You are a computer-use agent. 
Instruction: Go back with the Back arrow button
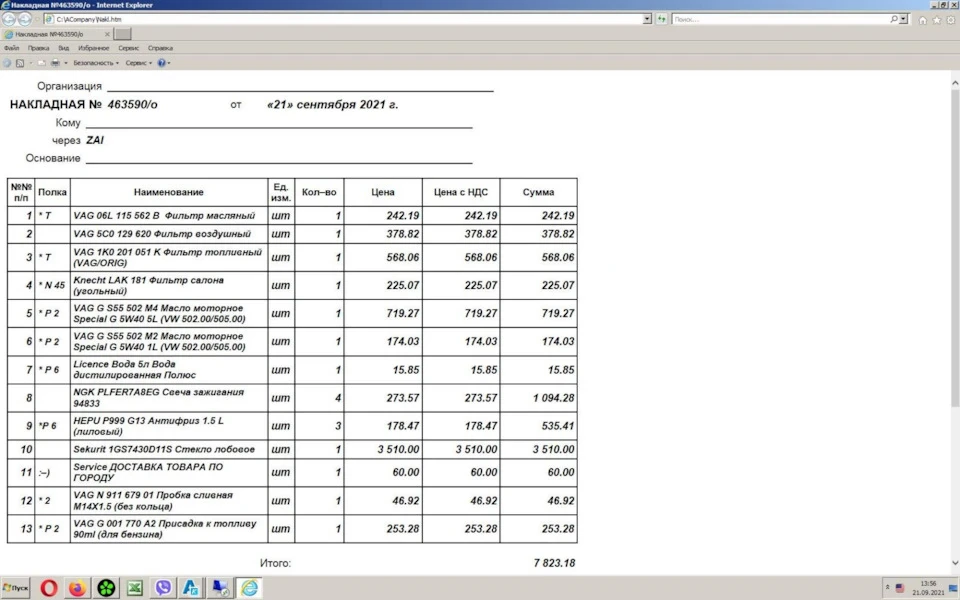coord(9,19)
